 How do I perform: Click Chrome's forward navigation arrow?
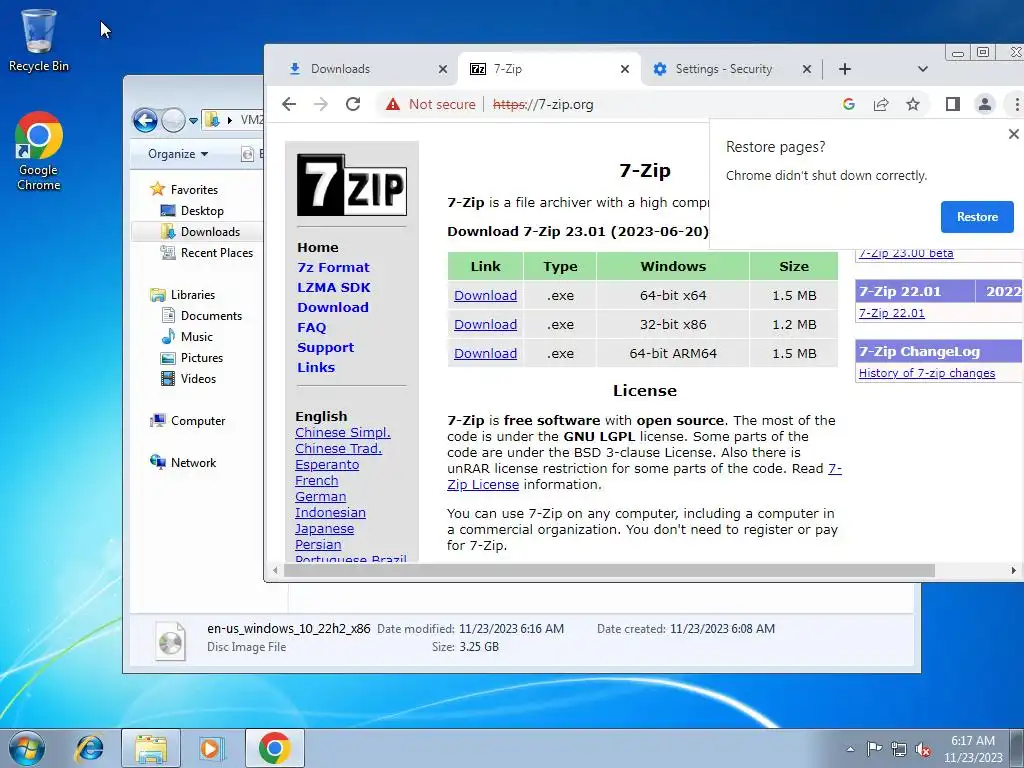tap(321, 104)
